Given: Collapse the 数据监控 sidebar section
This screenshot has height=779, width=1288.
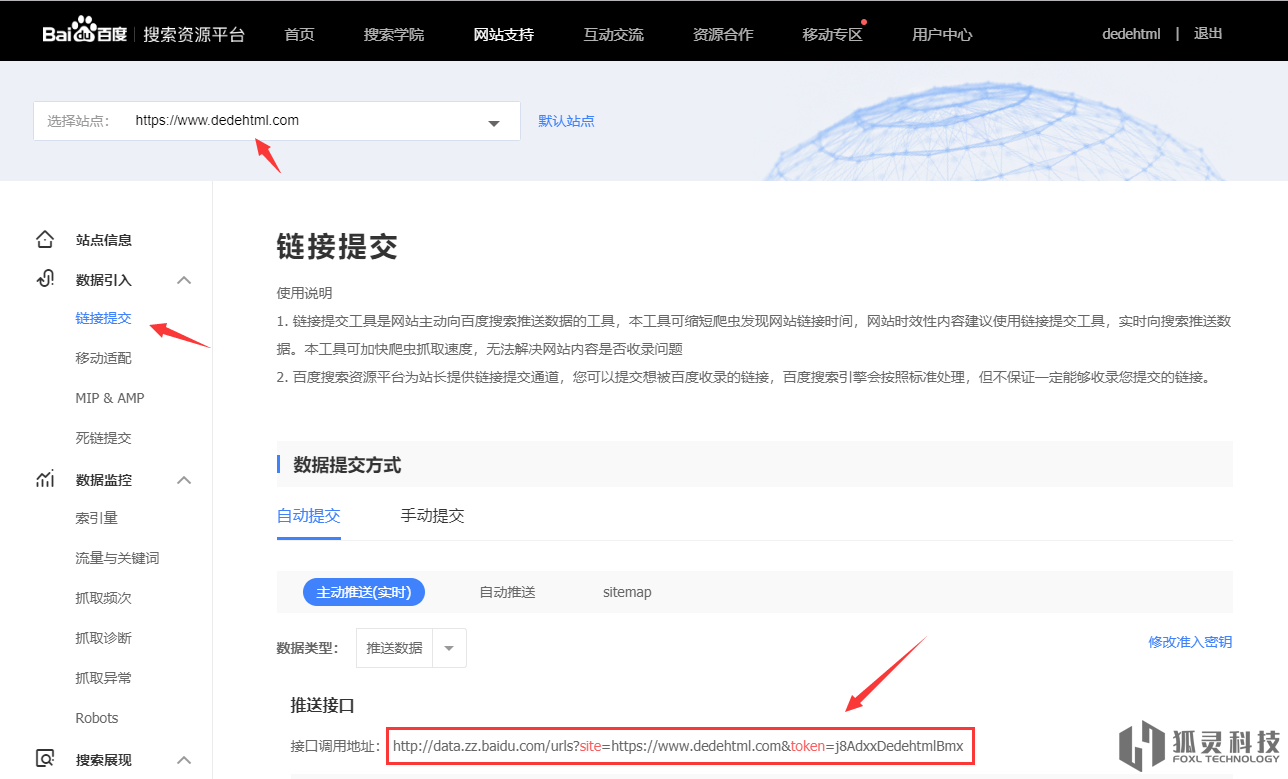Looking at the screenshot, I should click(x=184, y=480).
